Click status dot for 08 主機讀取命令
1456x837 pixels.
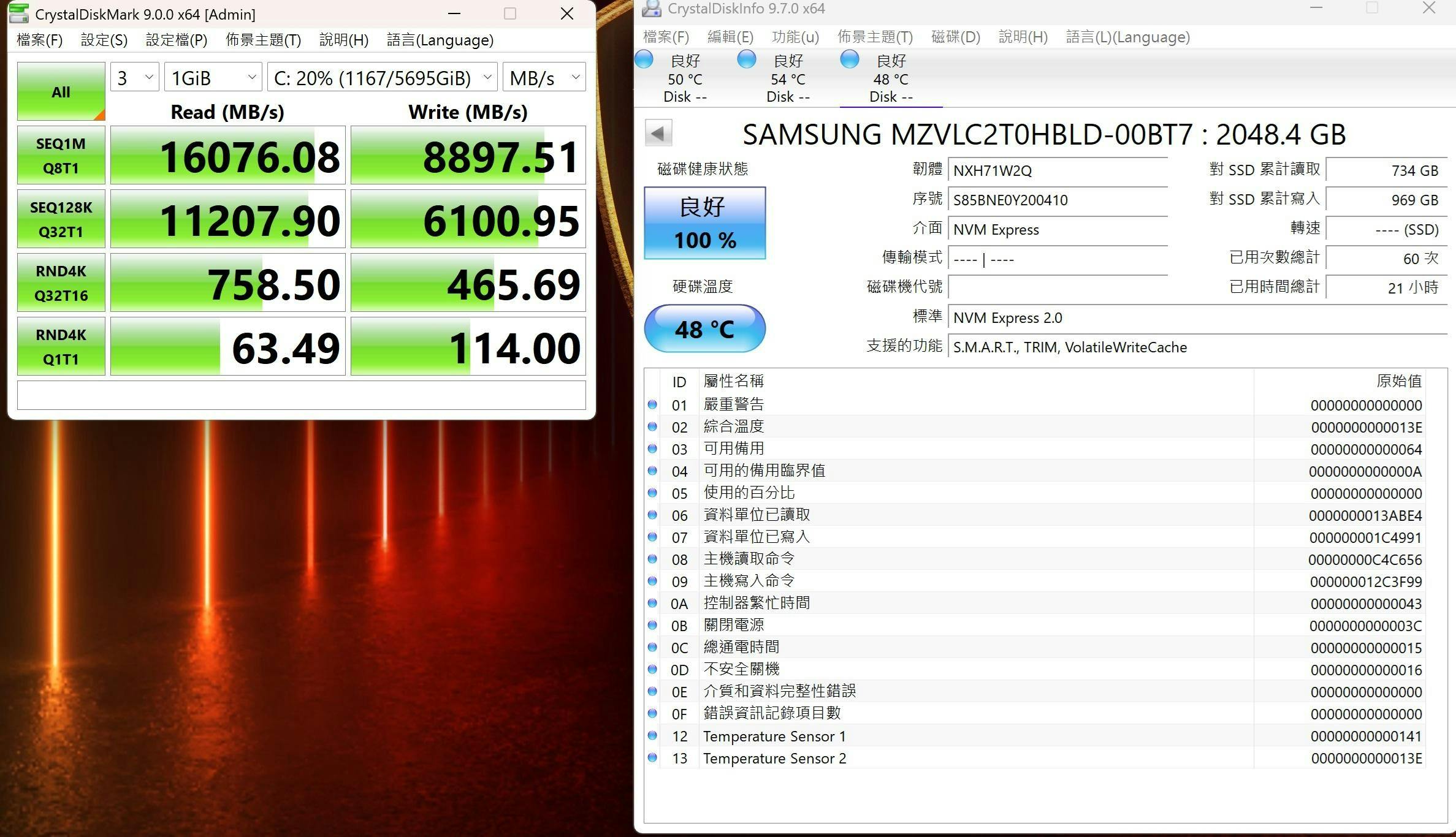[x=652, y=559]
